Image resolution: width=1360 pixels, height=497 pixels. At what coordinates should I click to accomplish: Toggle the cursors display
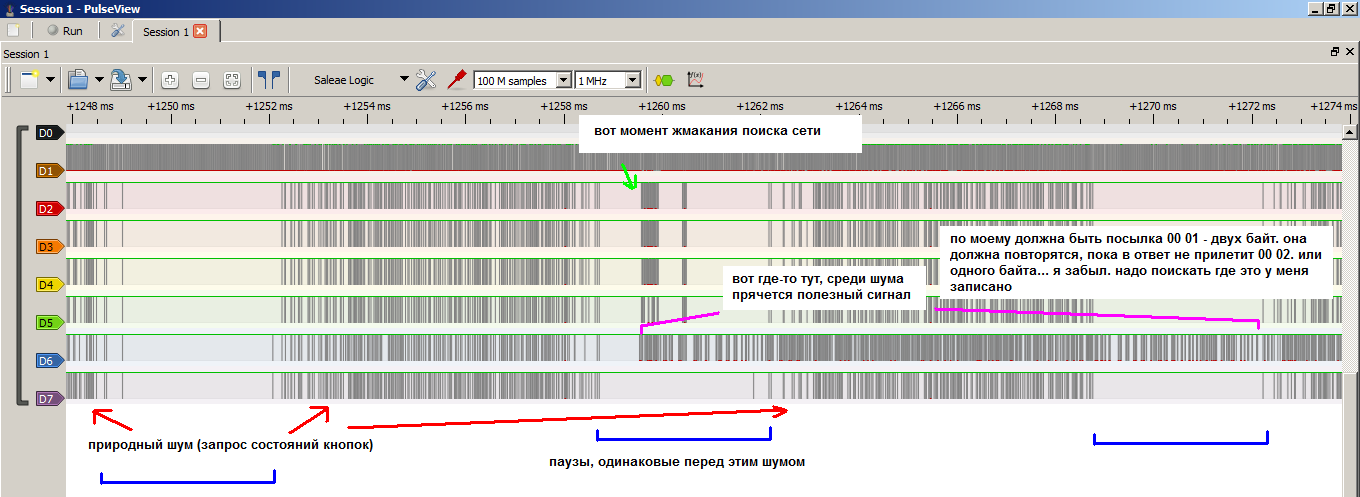pos(268,80)
